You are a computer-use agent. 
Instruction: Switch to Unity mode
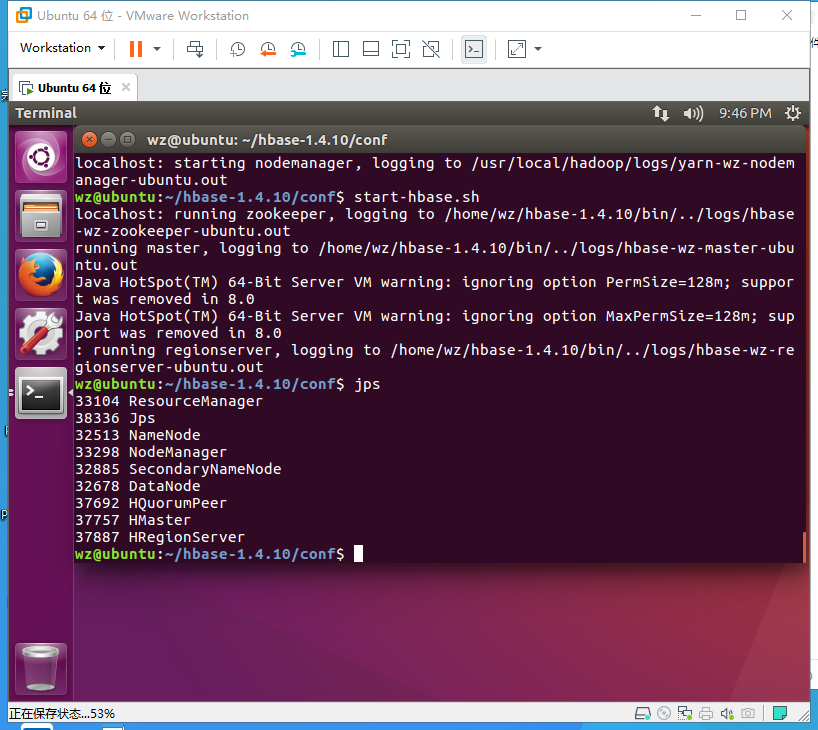click(431, 49)
